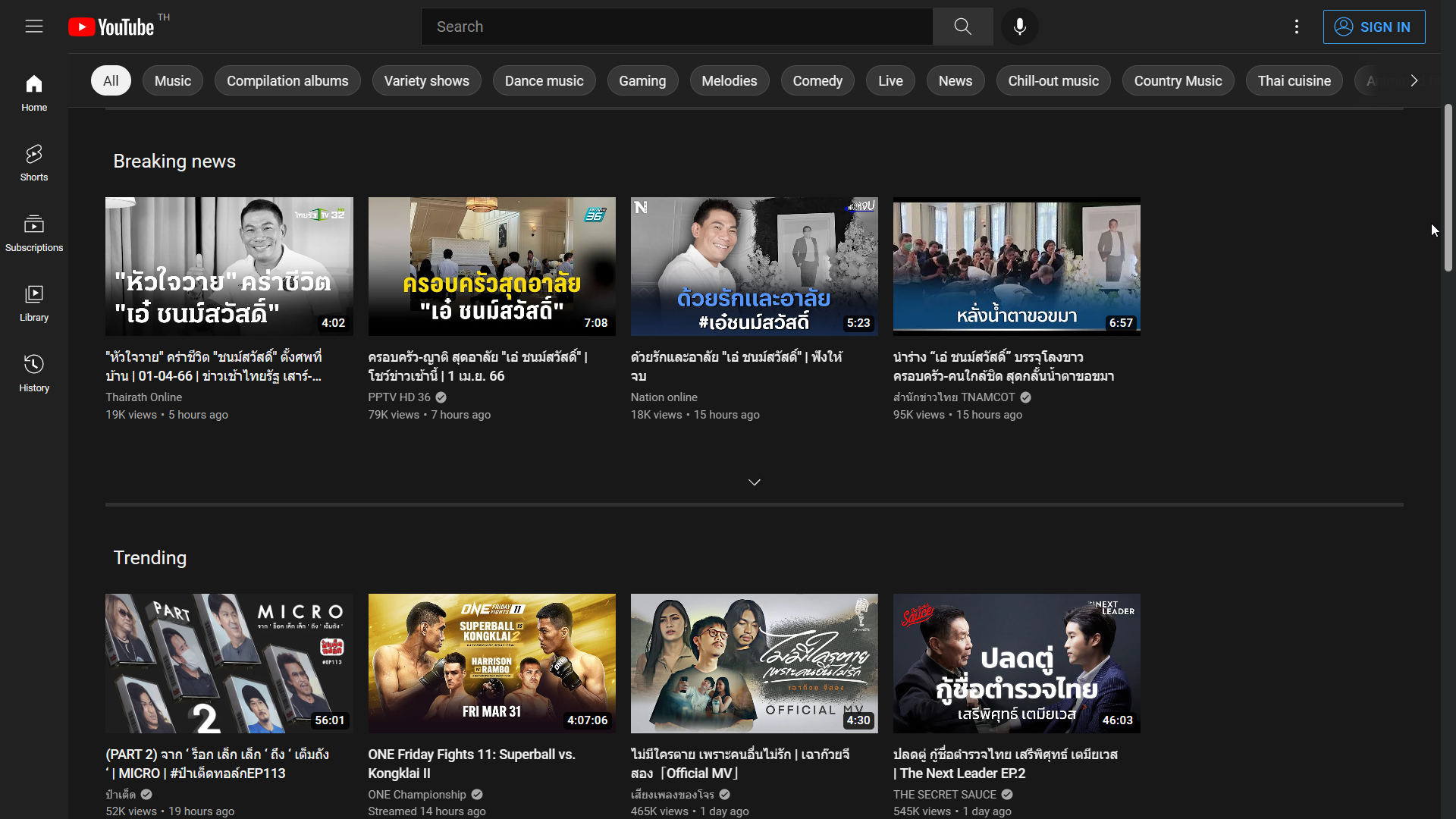1456x819 pixels.
Task: Select the Live chip
Action: (890, 81)
